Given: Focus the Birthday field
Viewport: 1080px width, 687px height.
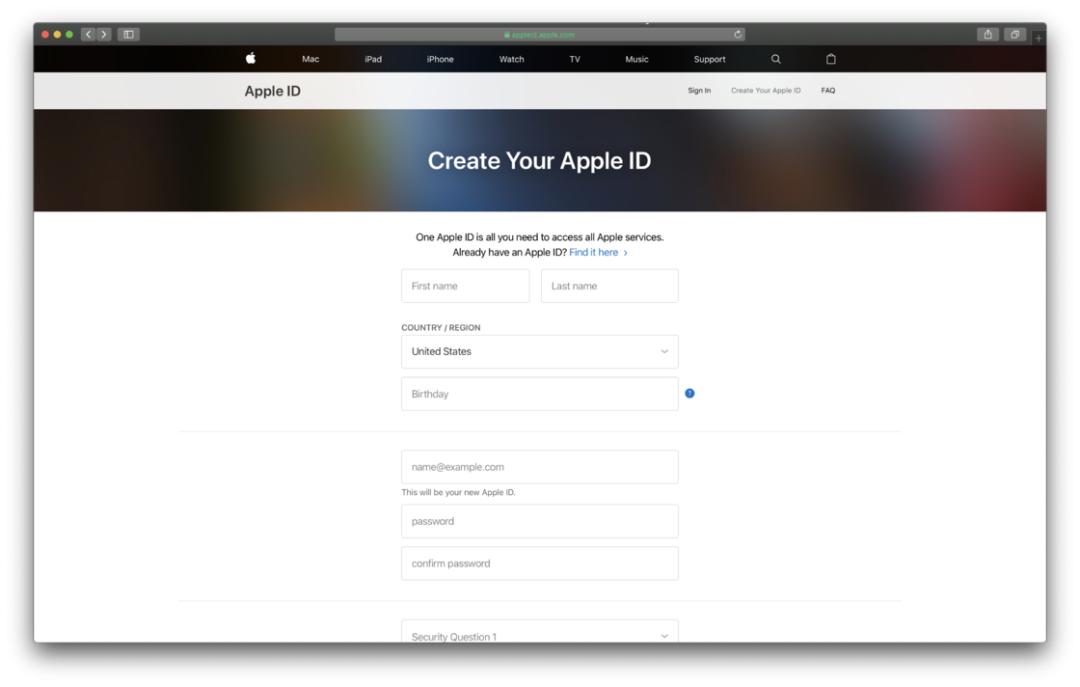Looking at the screenshot, I should 539,394.
